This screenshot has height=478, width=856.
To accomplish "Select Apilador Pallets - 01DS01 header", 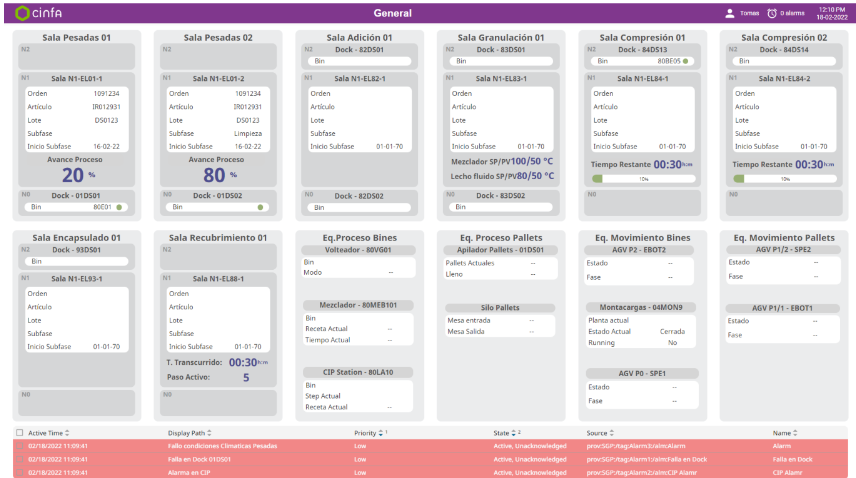I will pyautogui.click(x=500, y=250).
